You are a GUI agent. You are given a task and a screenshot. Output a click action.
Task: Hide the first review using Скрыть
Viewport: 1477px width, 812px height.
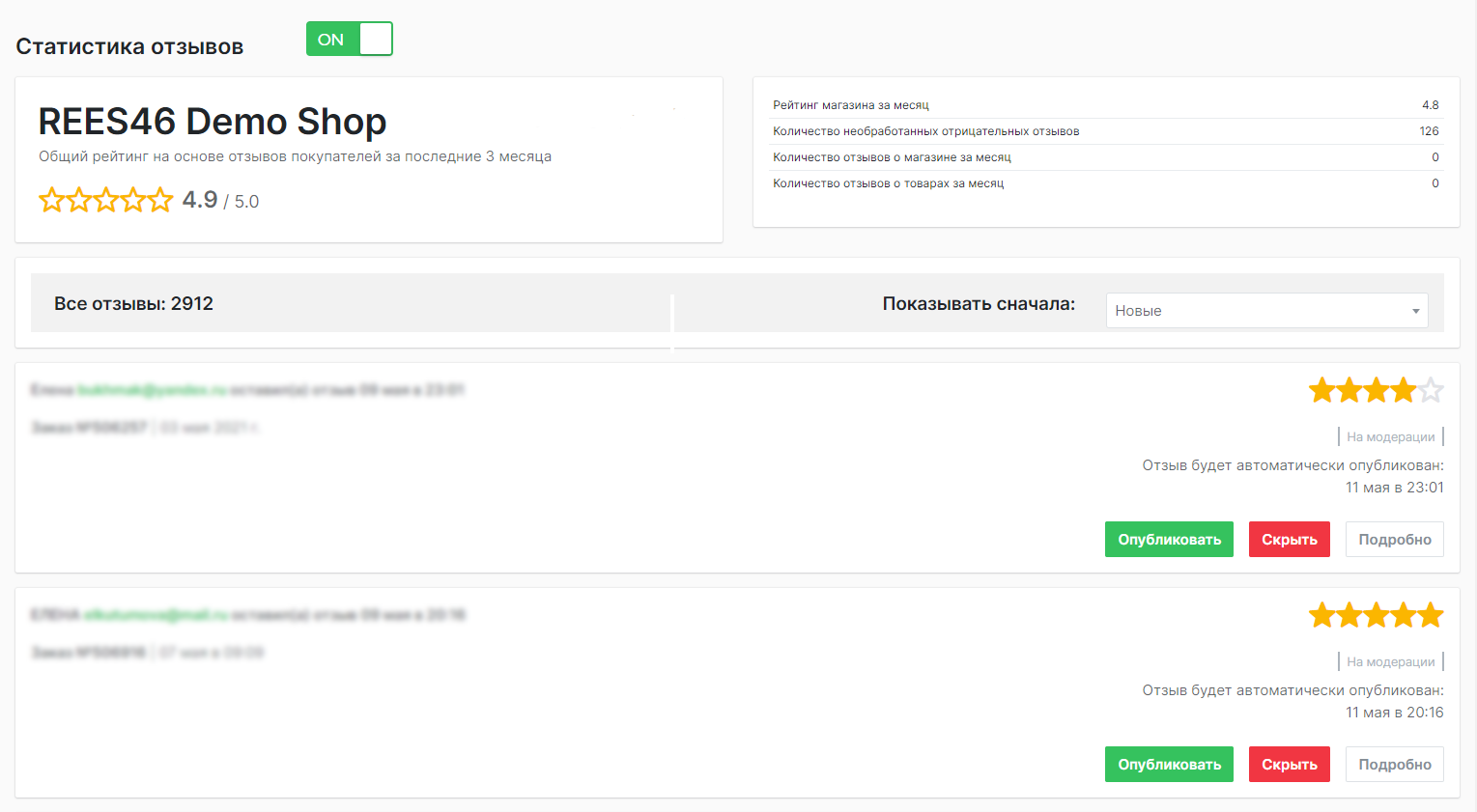[1289, 540]
